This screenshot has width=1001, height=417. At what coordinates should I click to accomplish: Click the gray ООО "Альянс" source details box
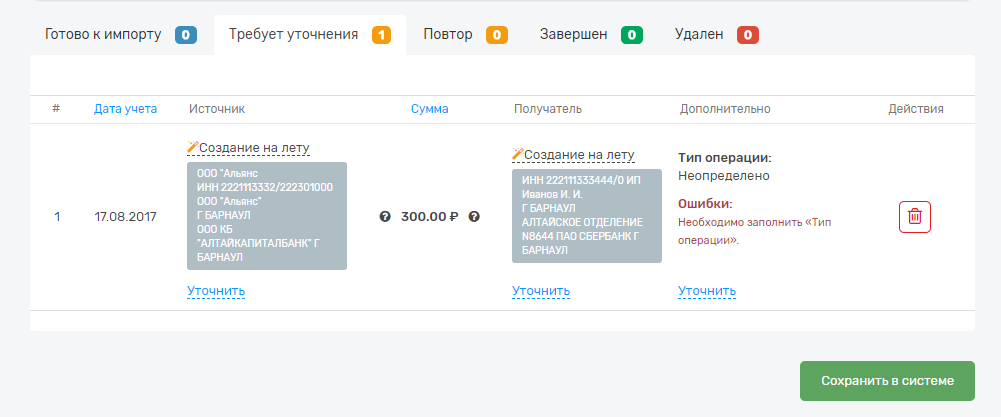[x=266, y=216]
